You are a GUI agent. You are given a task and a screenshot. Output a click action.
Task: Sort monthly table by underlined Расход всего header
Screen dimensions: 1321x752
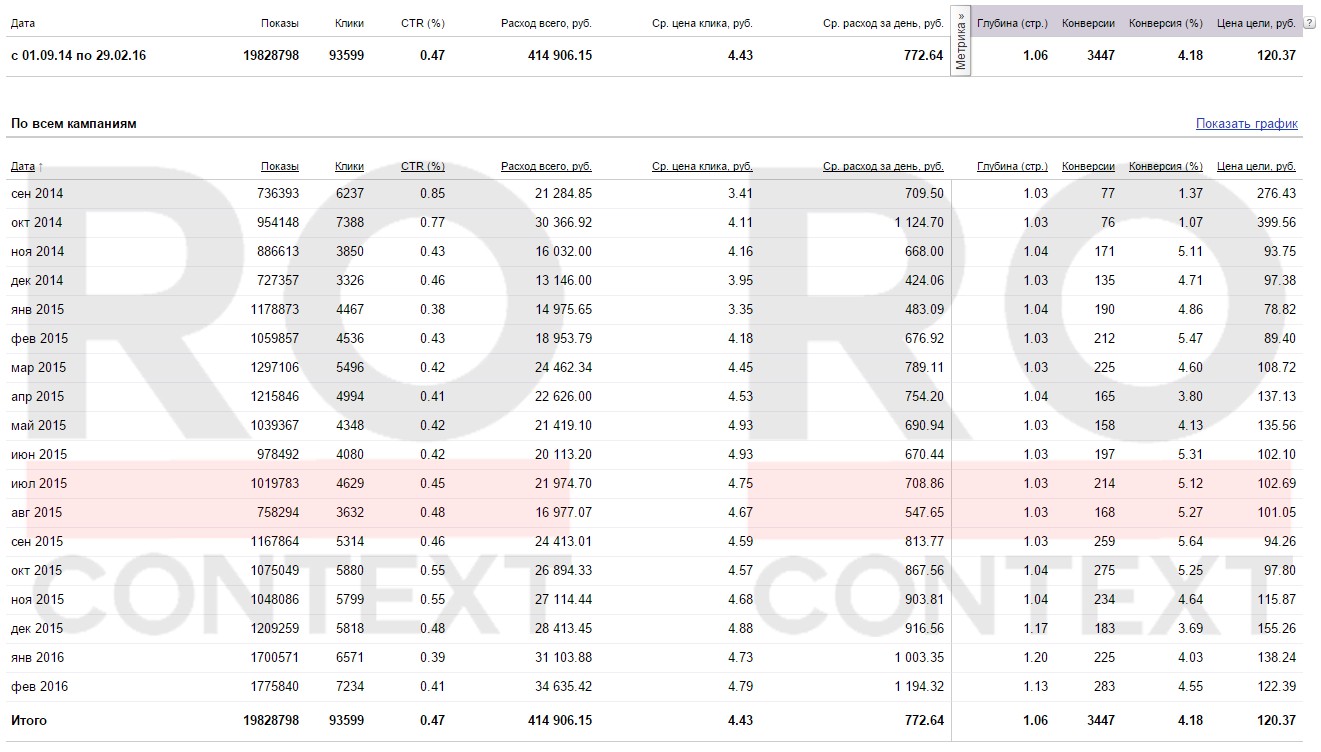click(x=546, y=167)
